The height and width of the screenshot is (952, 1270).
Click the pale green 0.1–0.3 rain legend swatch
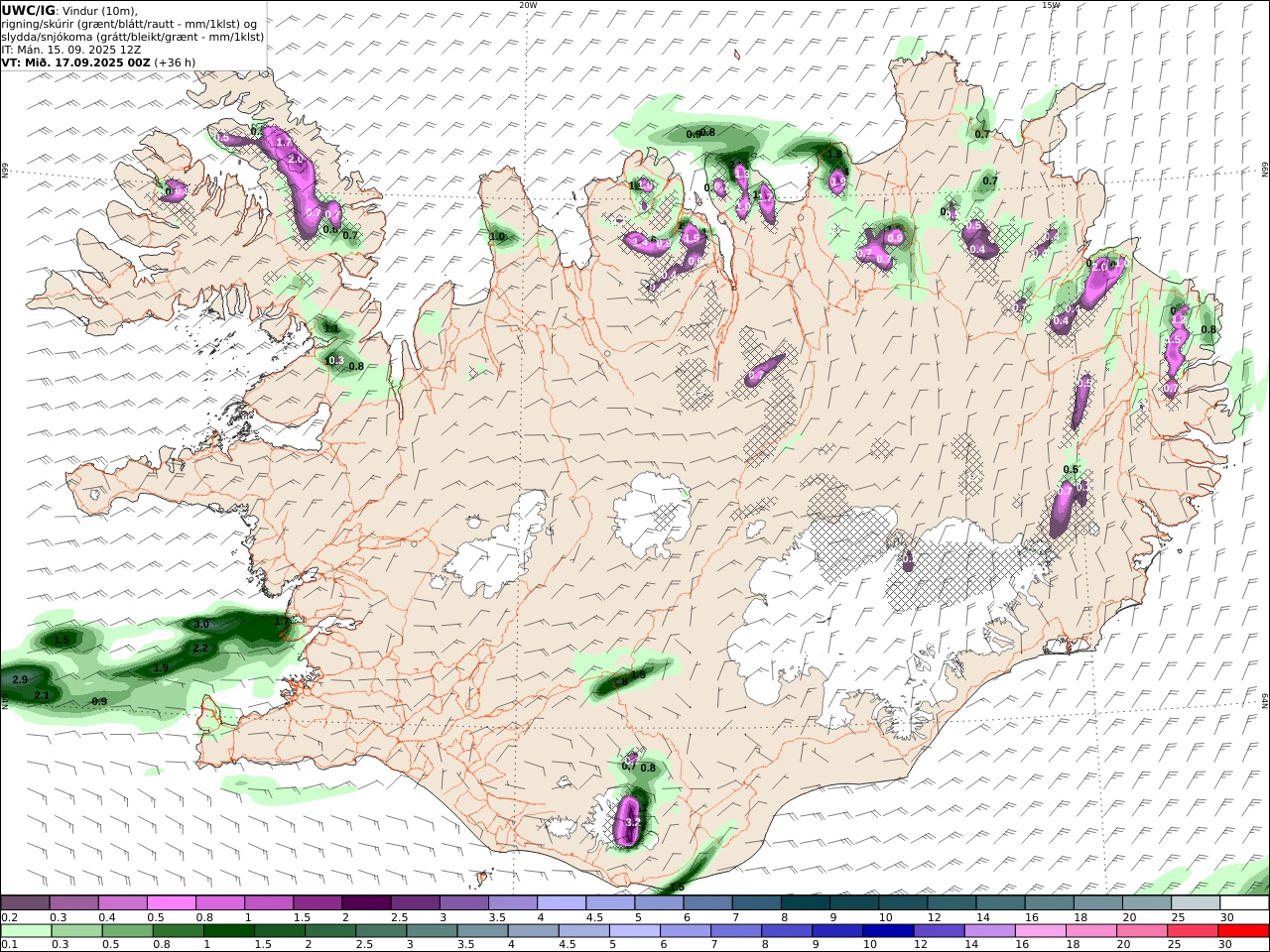(26, 931)
